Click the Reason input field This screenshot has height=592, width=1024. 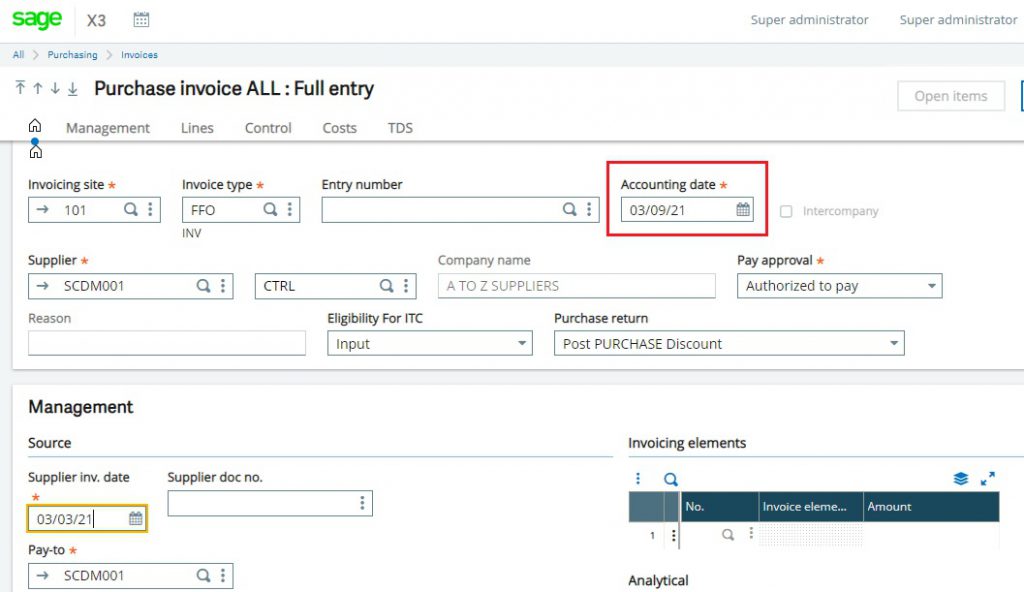(x=166, y=344)
